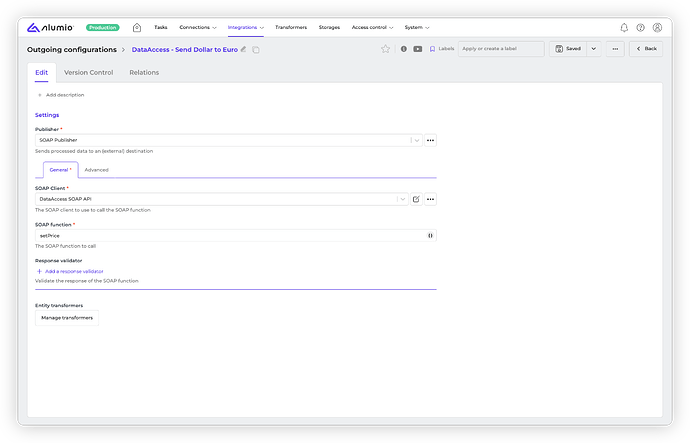The width and height of the screenshot is (690, 443).
Task: Open Publisher more options ellipsis
Action: (430, 140)
